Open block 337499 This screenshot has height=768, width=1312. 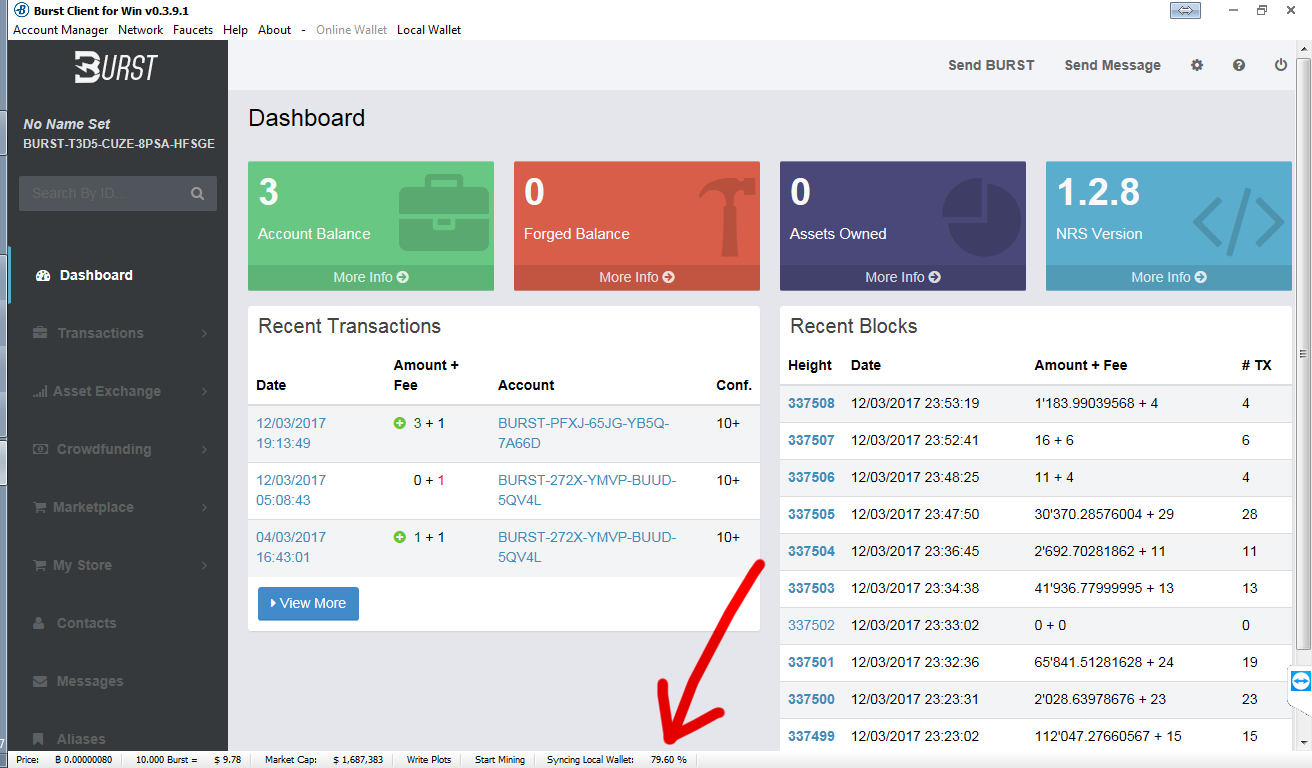point(811,736)
